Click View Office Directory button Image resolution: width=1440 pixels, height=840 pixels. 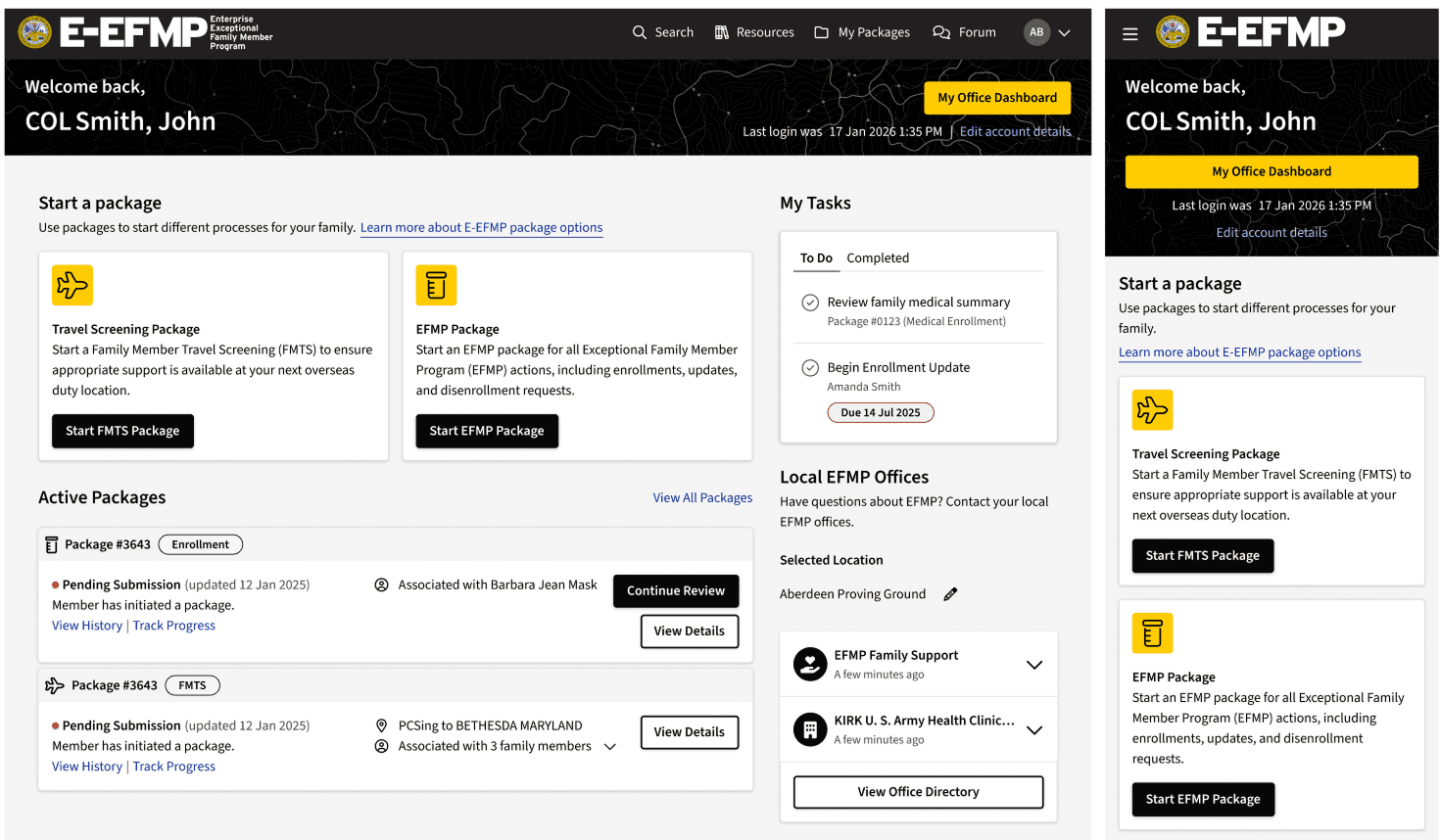(919, 792)
